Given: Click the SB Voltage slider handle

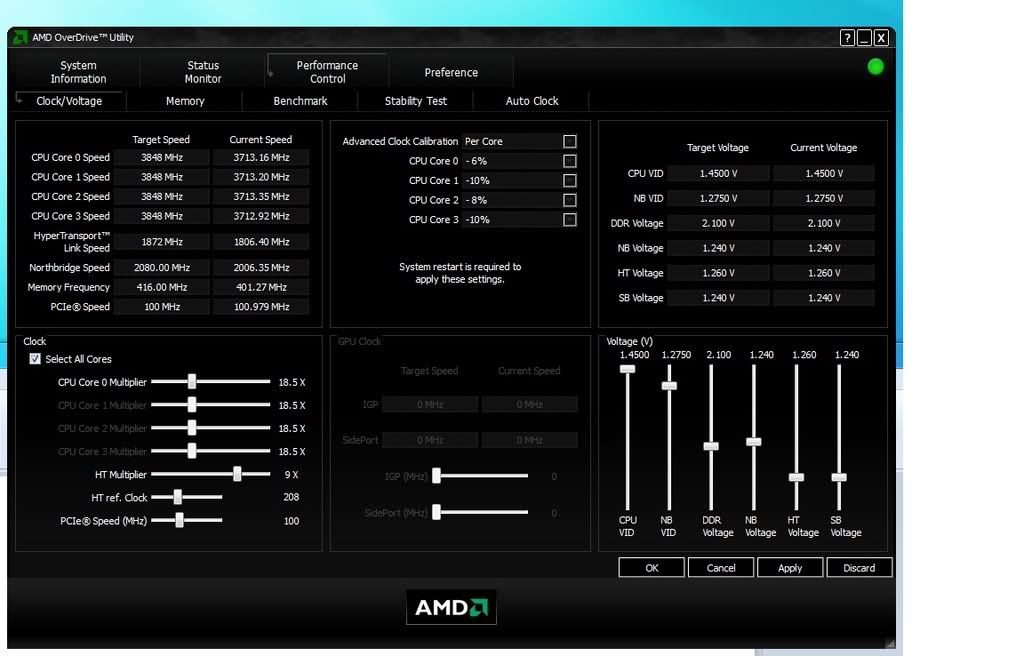Looking at the screenshot, I should 839,477.
